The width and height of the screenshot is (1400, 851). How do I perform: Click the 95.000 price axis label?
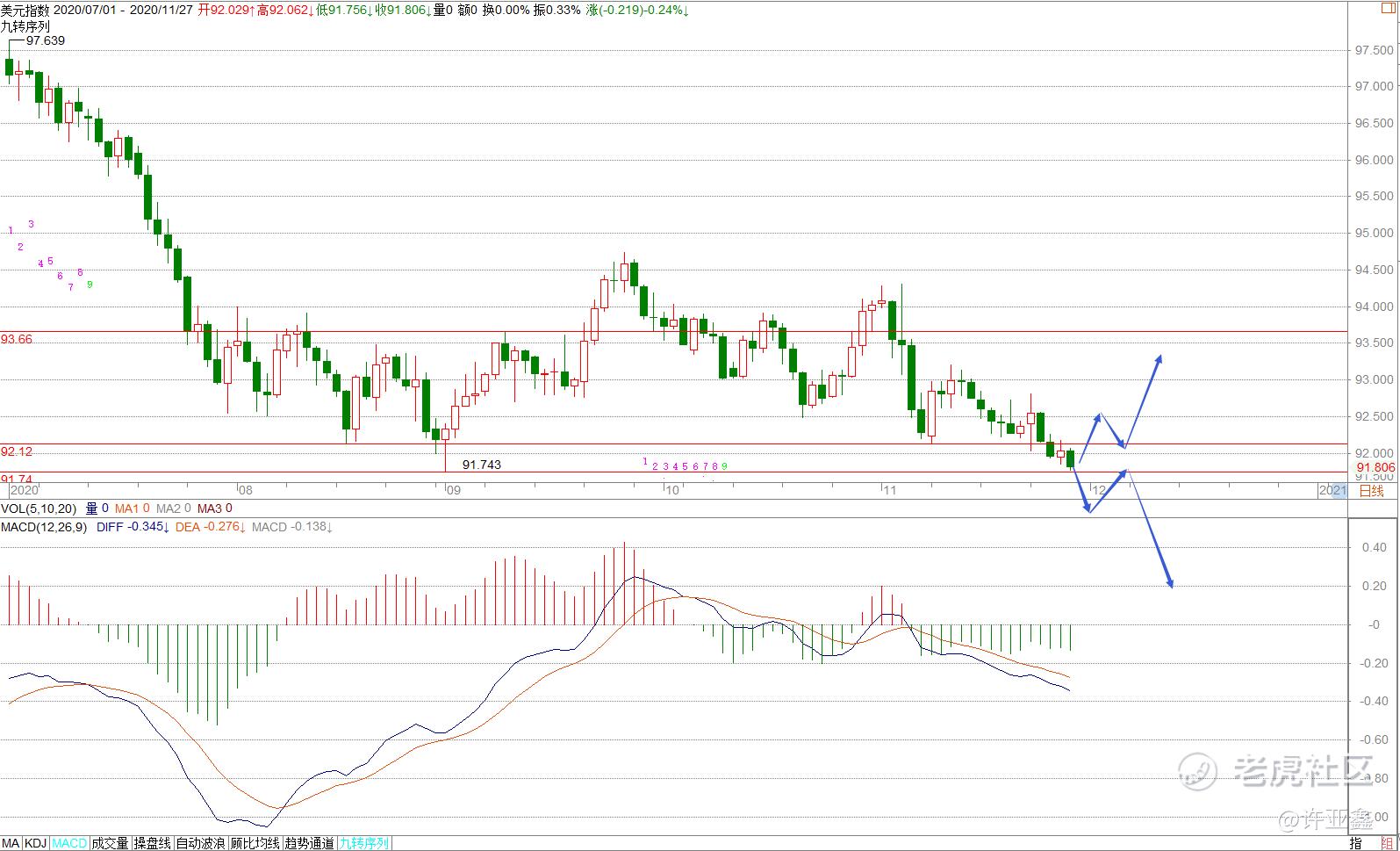1375,234
